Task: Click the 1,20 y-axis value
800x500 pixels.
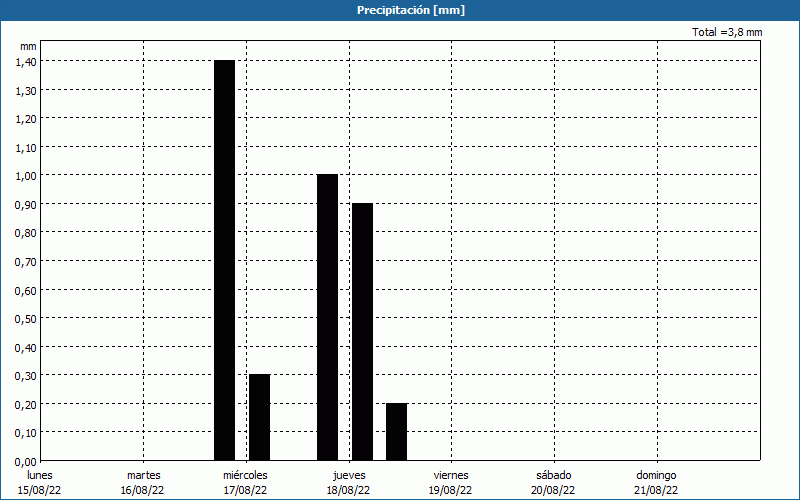Action: coord(26,119)
